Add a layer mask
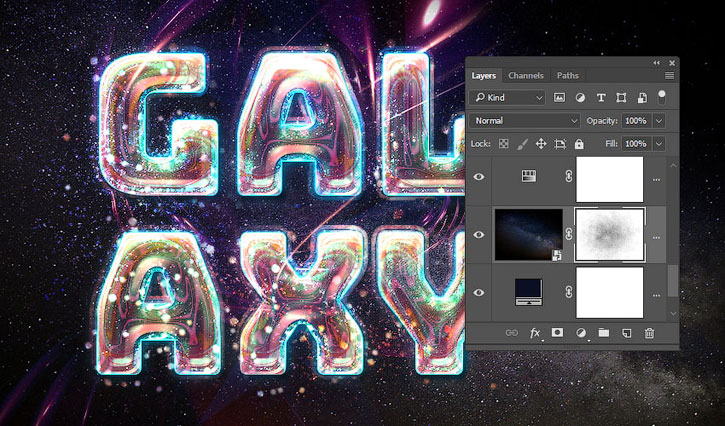This screenshot has height=426, width=725. (x=558, y=333)
